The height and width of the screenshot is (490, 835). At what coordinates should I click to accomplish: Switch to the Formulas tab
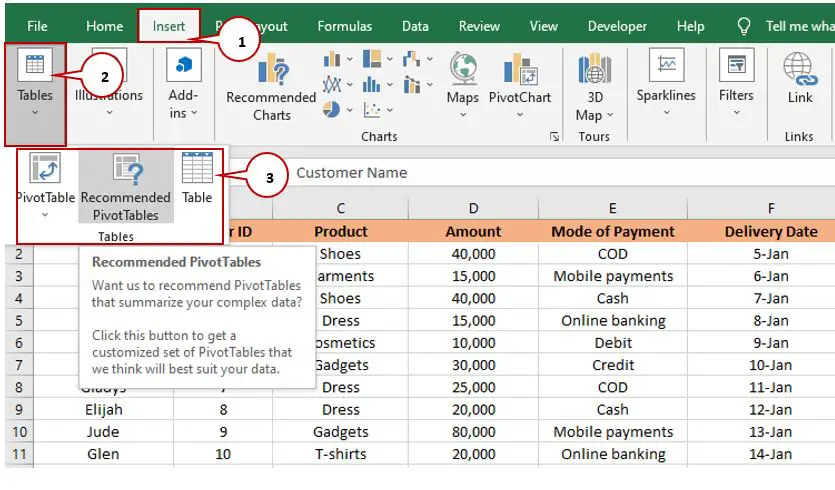[345, 26]
